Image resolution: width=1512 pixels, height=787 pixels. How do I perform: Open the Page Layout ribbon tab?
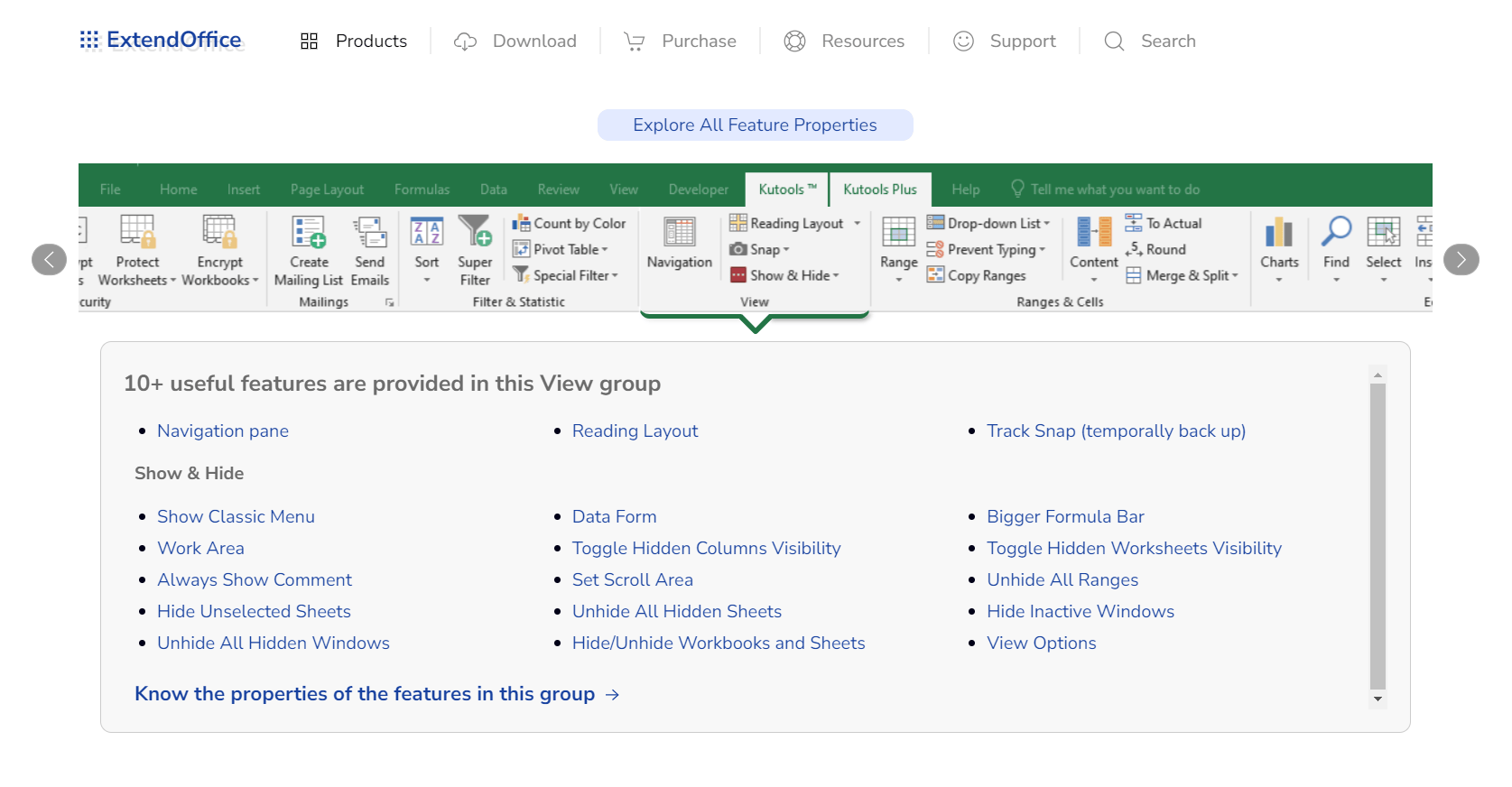(x=327, y=190)
